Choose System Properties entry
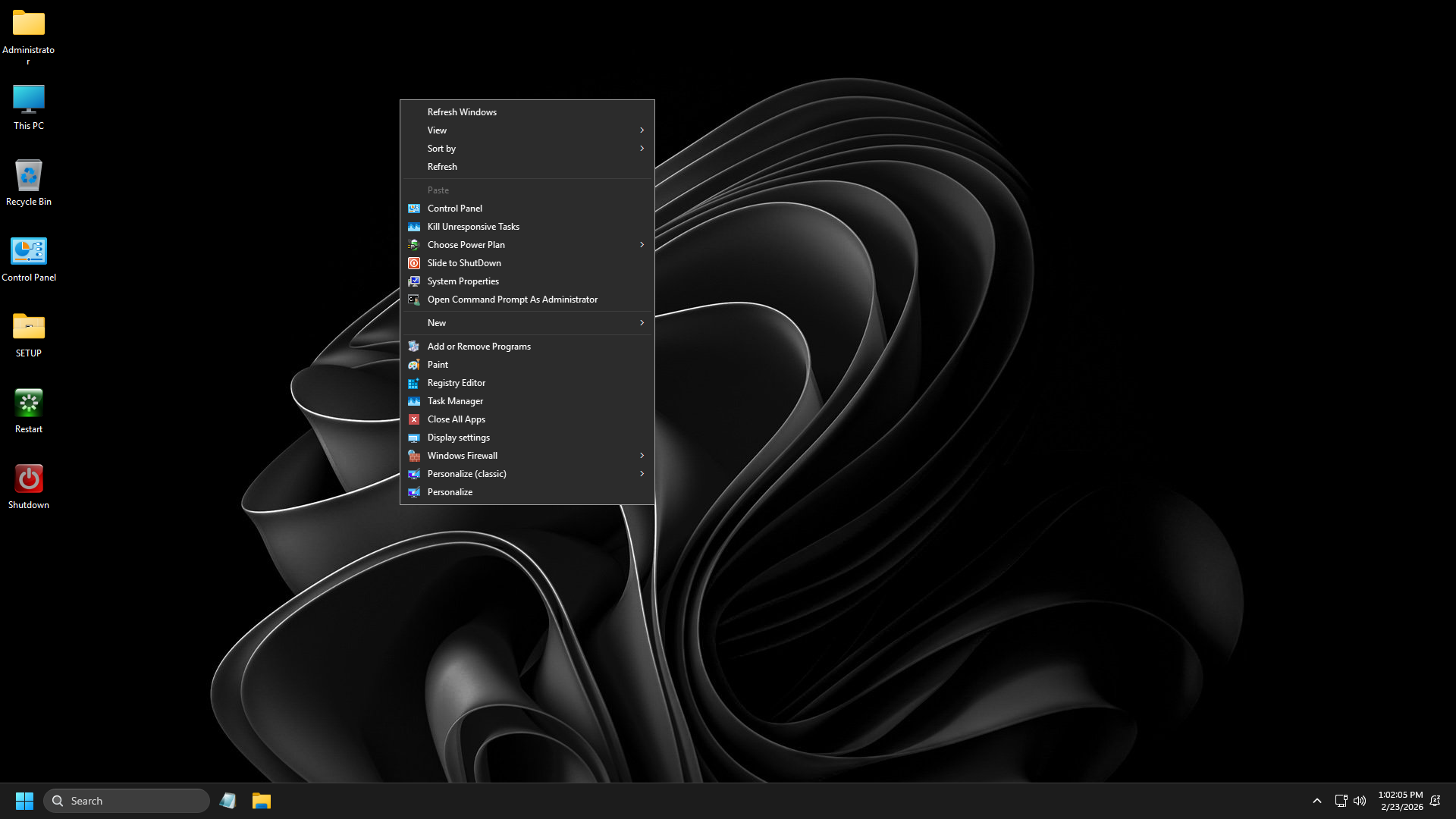 tap(527, 281)
